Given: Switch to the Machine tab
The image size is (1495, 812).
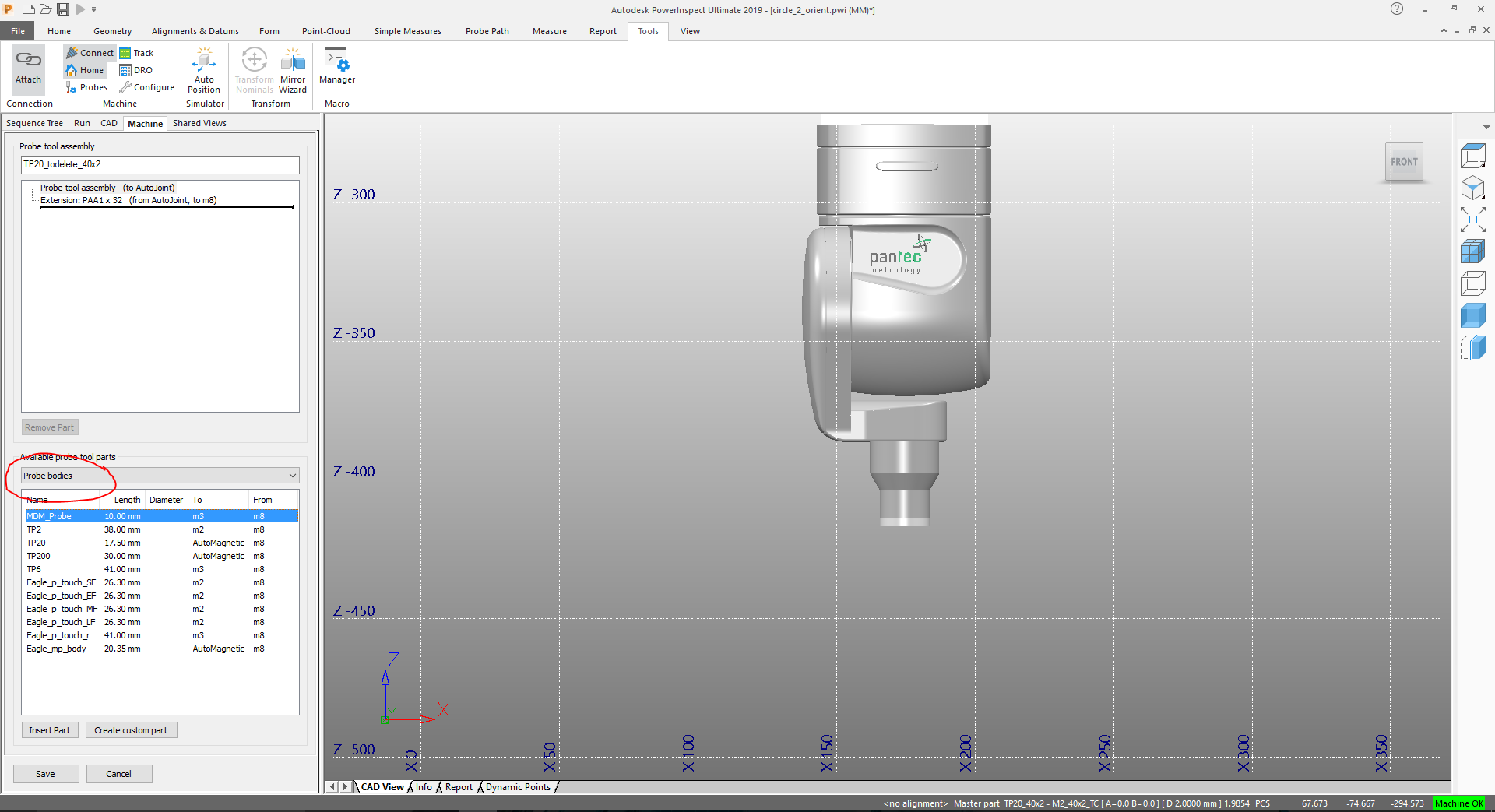Looking at the screenshot, I should point(145,123).
